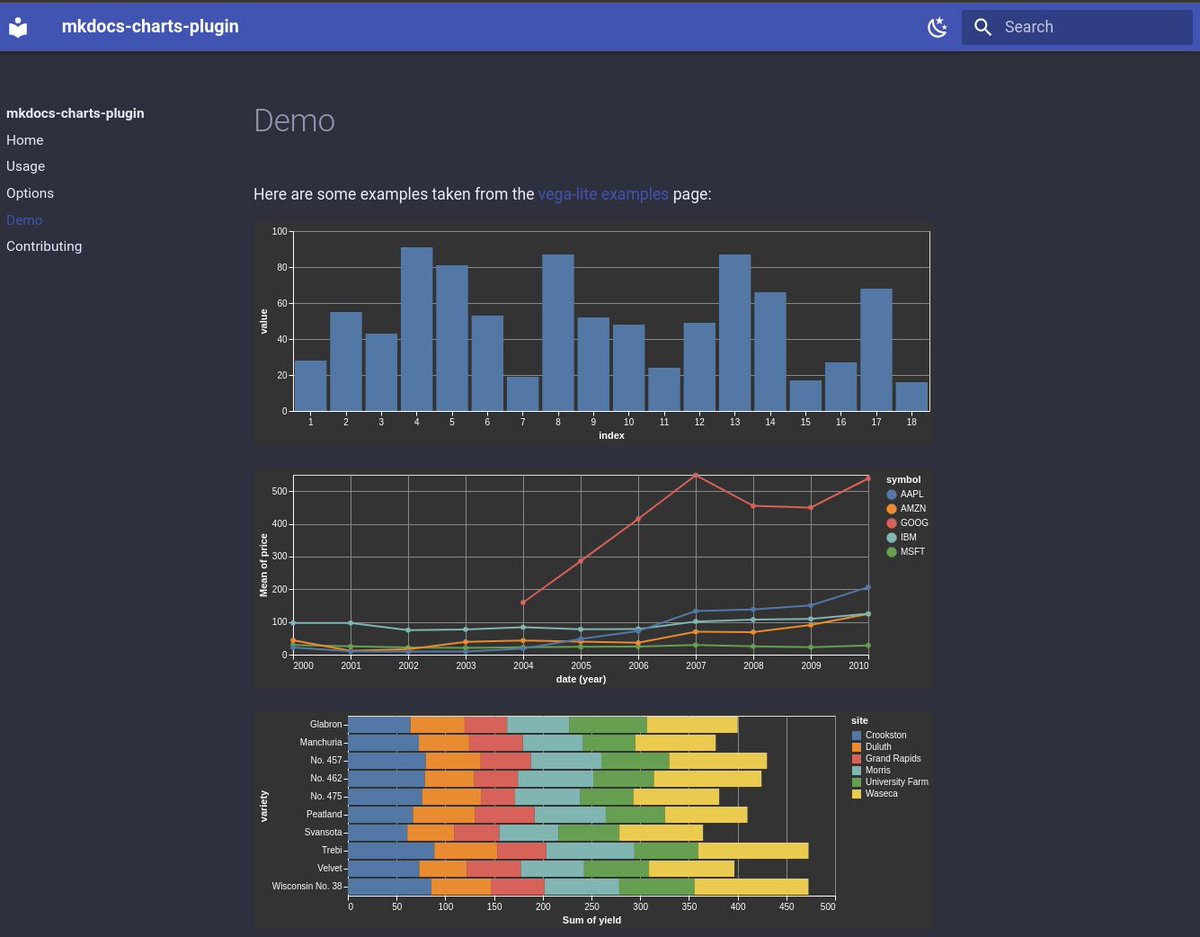Click the Duluth legend entry

[x=877, y=746]
